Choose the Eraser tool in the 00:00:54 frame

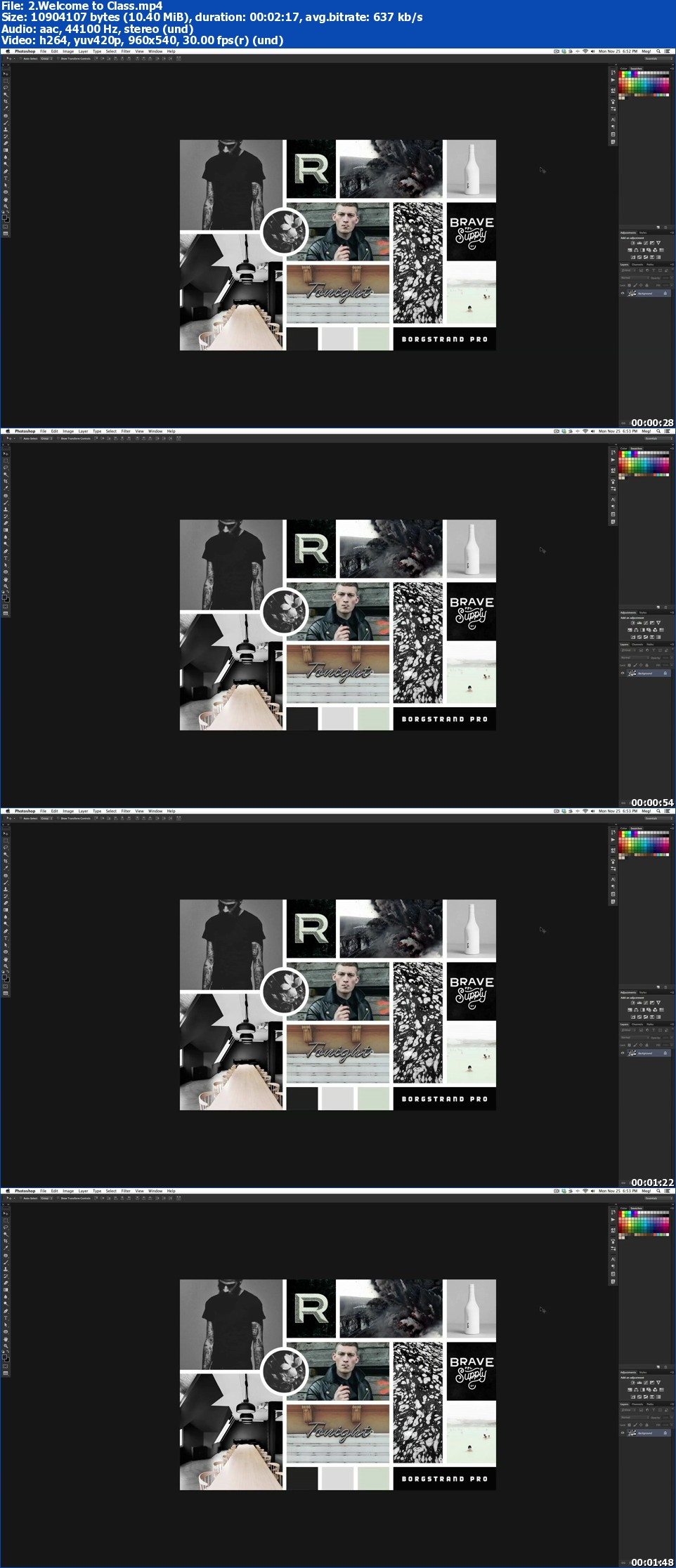[x=6, y=522]
